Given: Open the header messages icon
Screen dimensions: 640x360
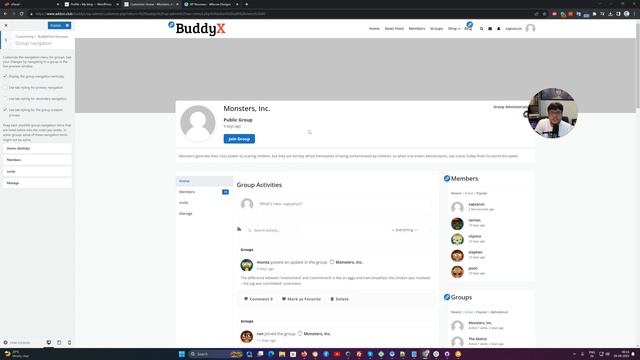Looking at the screenshot, I should click(490, 29).
